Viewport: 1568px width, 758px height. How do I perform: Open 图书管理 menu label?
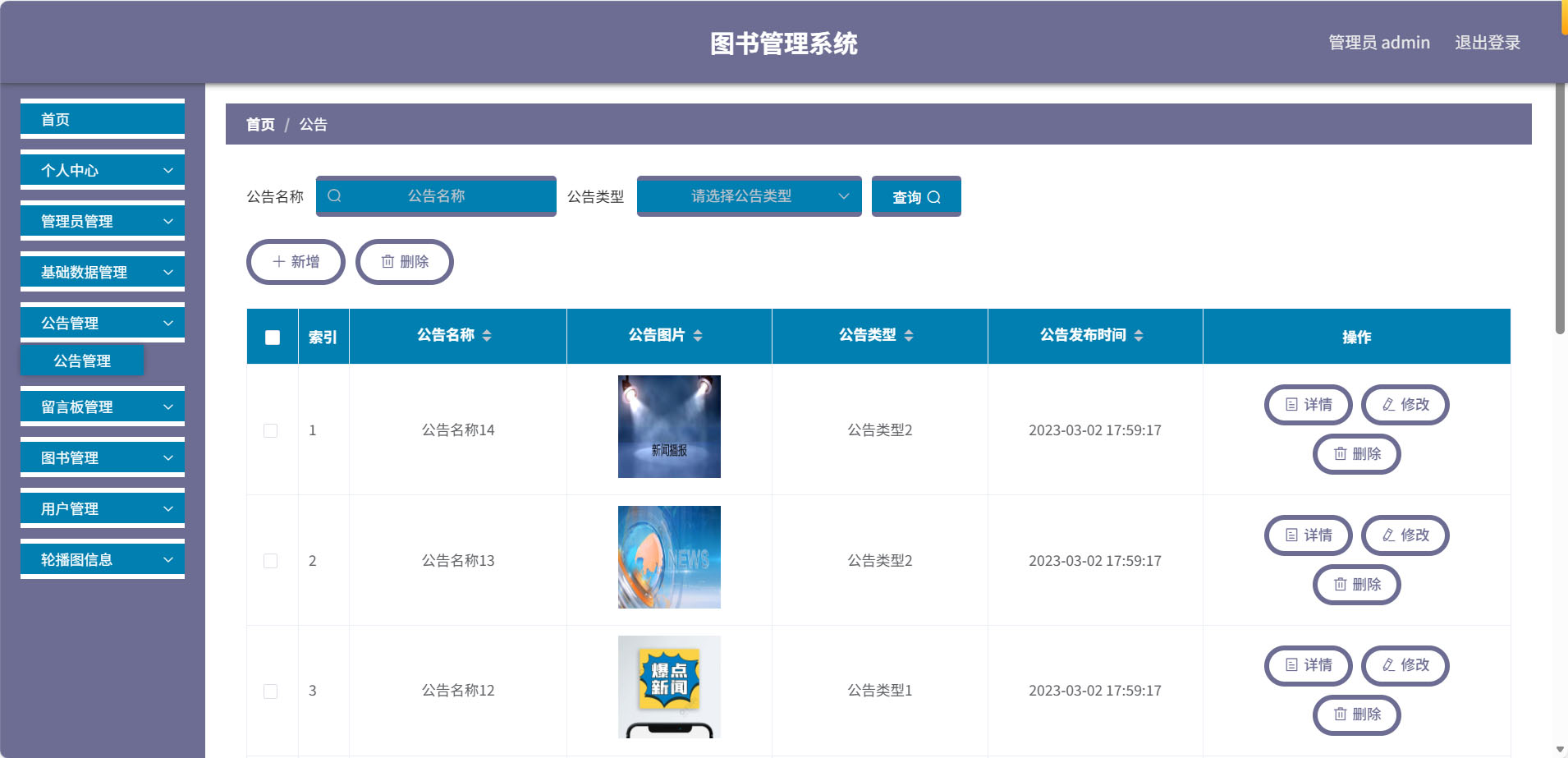click(70, 458)
